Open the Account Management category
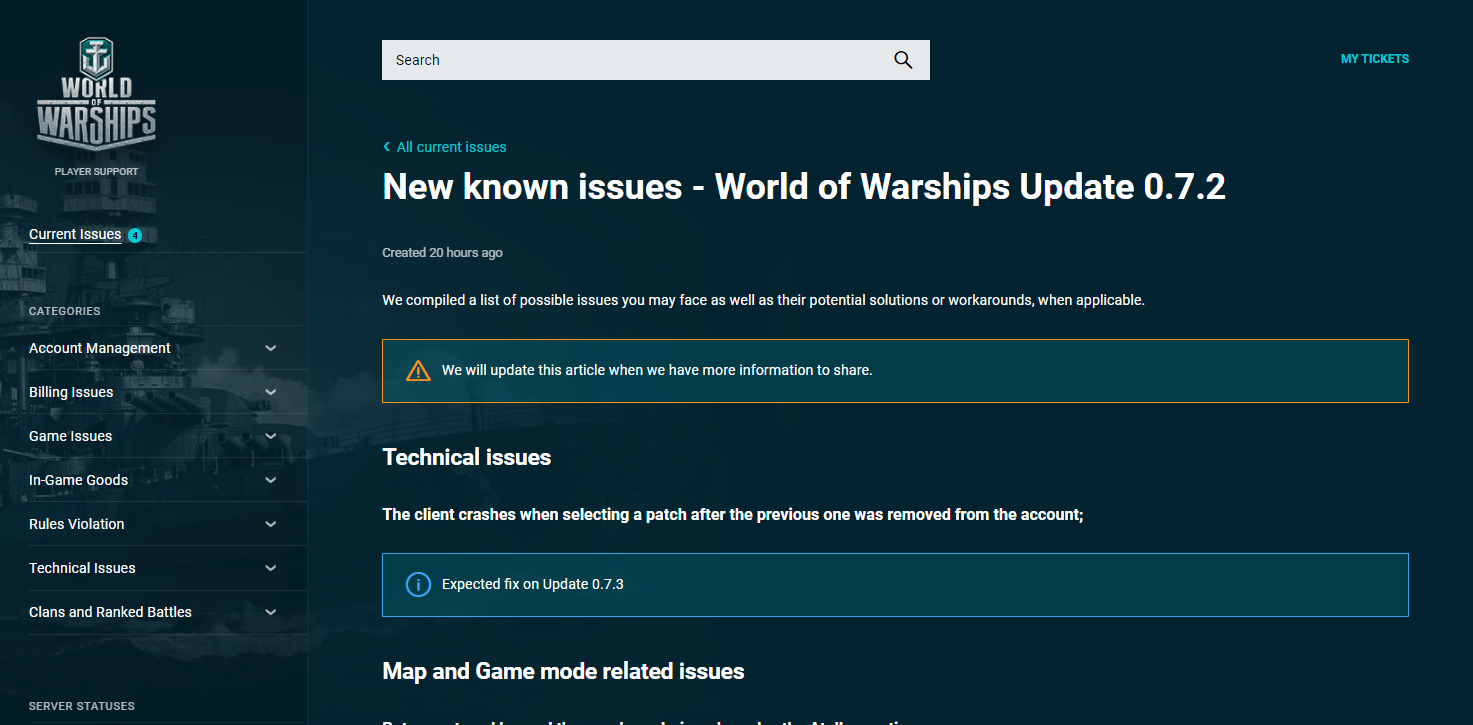This screenshot has height=725, width=1473. [x=100, y=348]
